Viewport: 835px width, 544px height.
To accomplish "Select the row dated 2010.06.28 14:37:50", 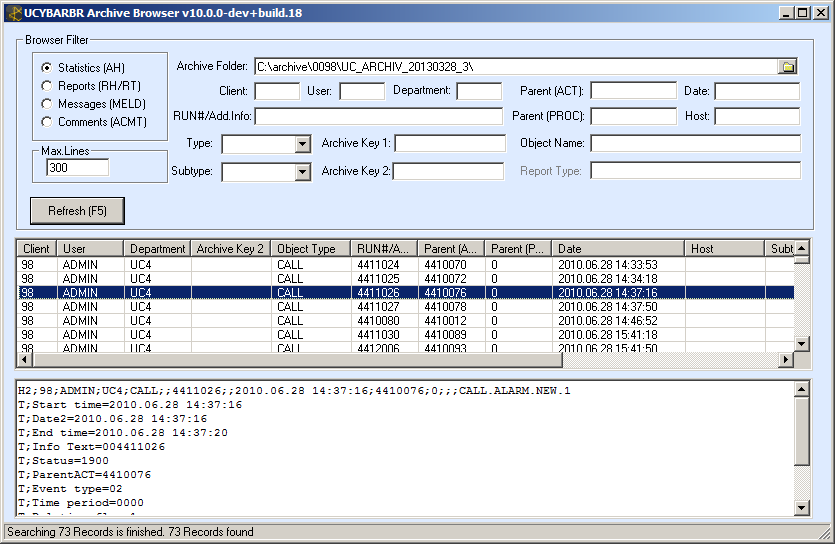I will tap(406, 307).
